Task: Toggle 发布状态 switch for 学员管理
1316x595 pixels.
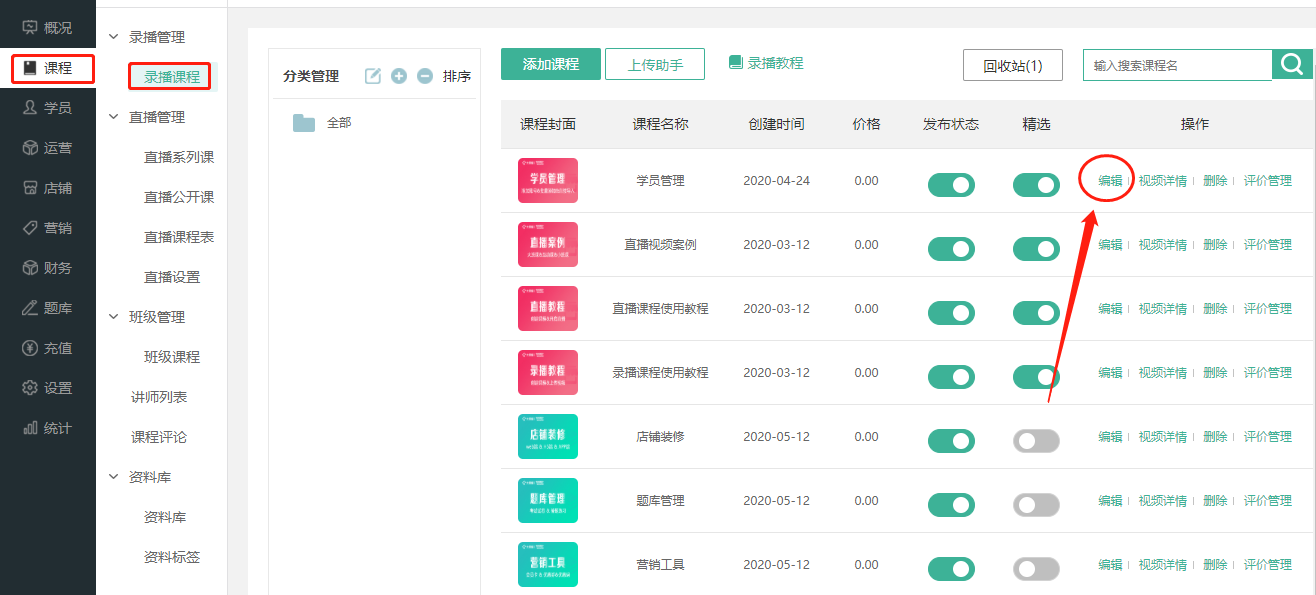Action: coord(951,185)
